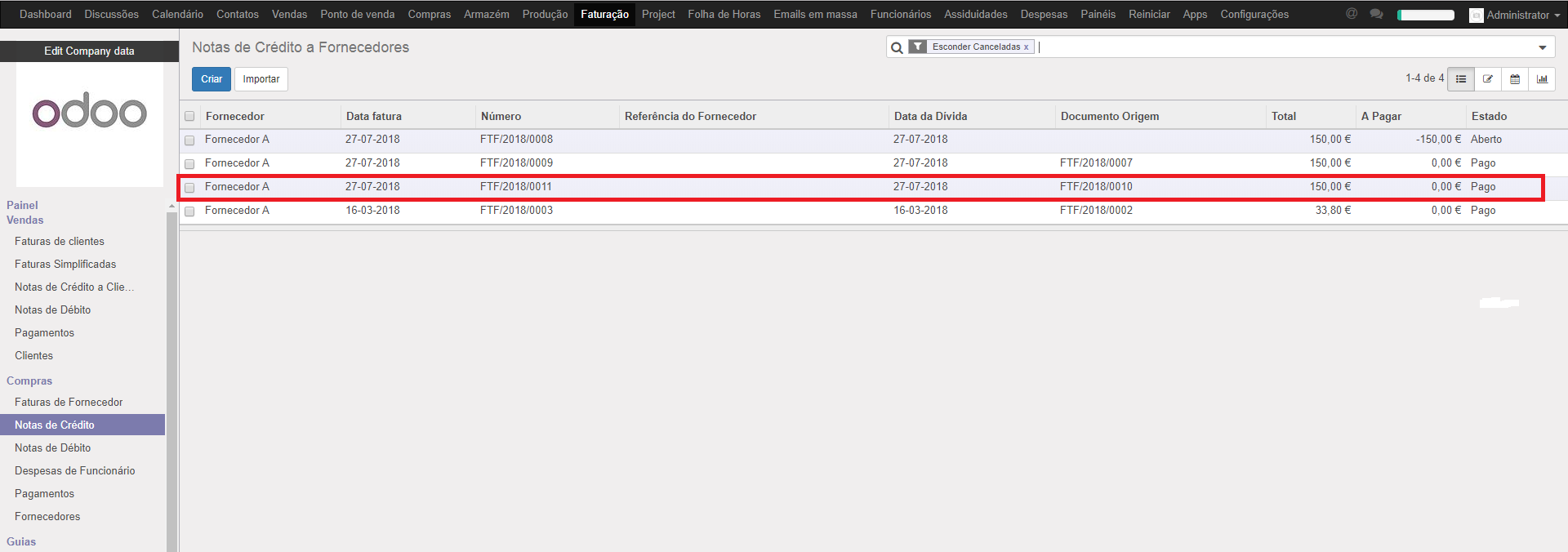Click the Odoo company logo
Image resolution: width=1568 pixels, height=552 pixels.
[90, 113]
